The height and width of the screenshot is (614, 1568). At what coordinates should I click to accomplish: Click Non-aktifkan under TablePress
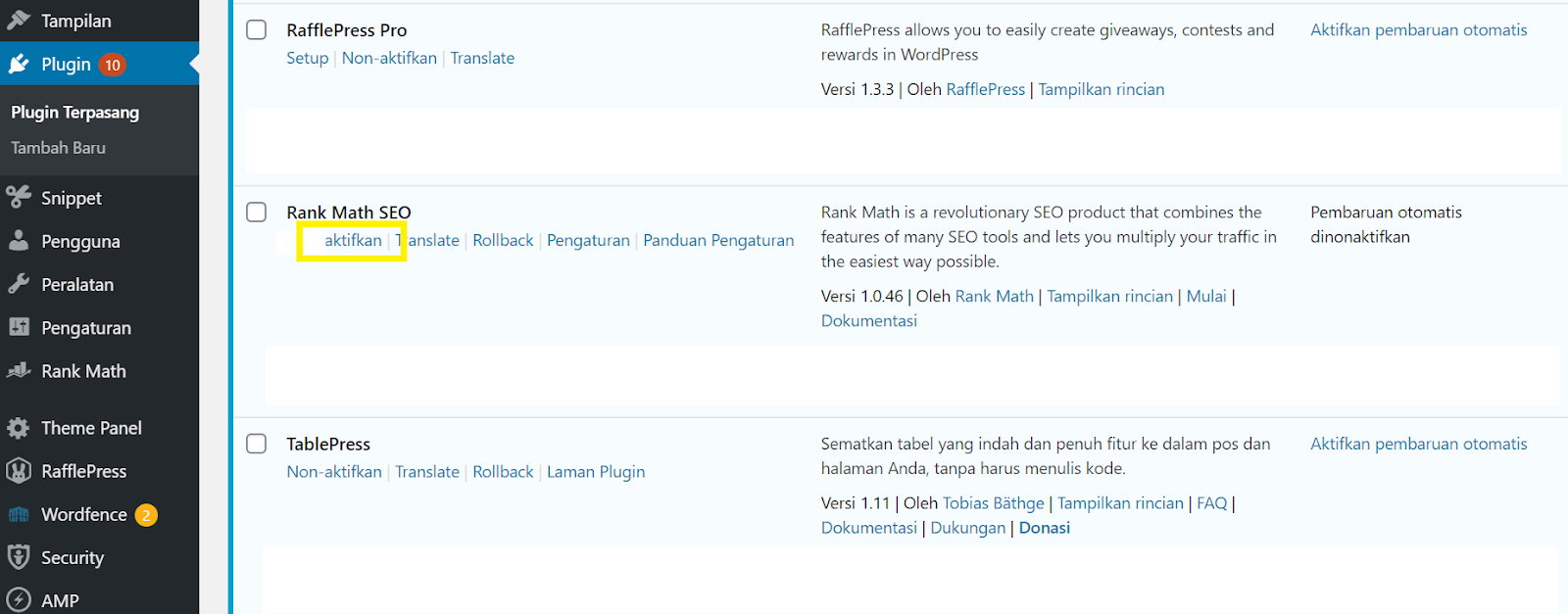(334, 471)
